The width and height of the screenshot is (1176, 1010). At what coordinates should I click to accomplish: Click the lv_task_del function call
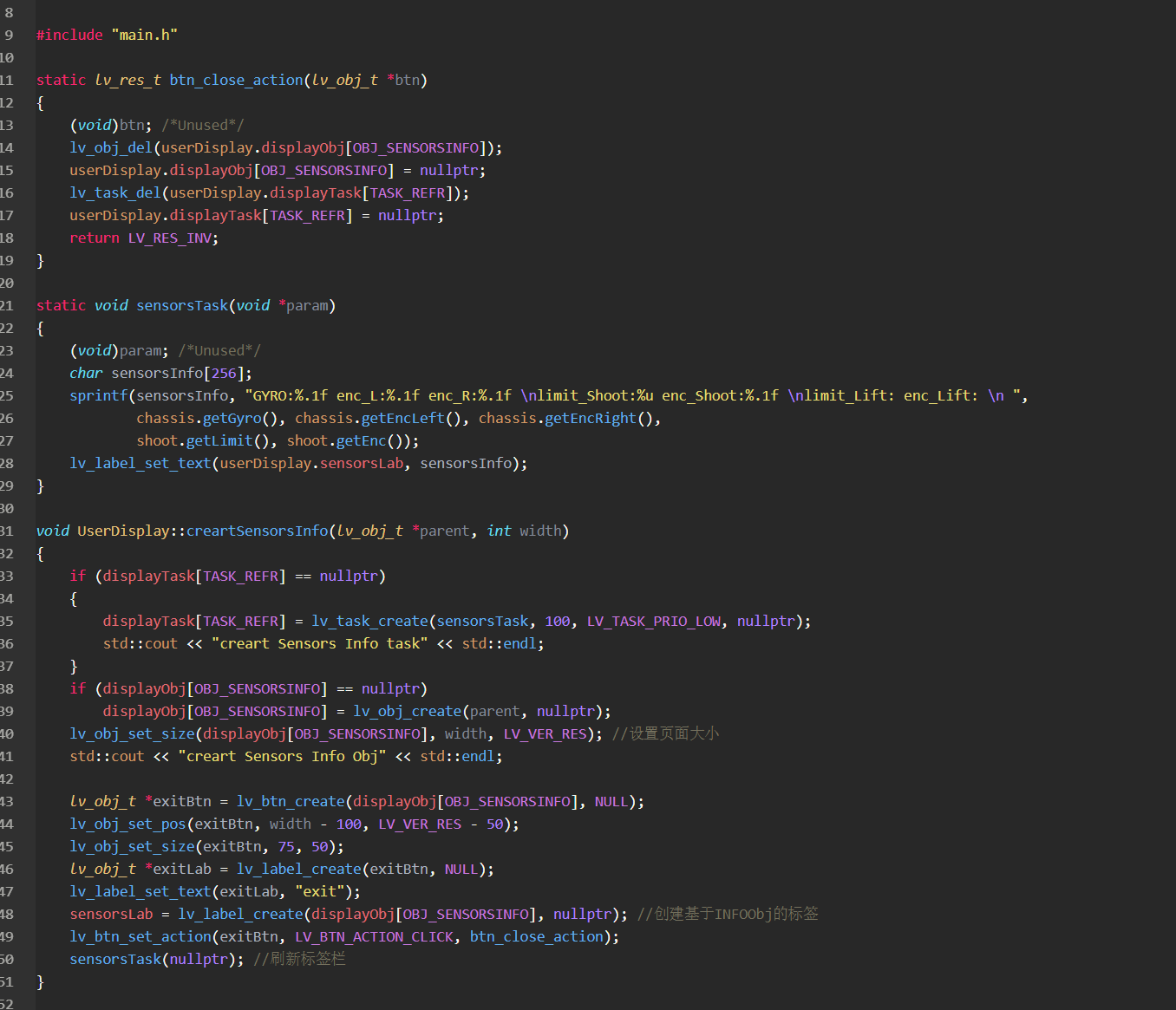pyautogui.click(x=115, y=192)
